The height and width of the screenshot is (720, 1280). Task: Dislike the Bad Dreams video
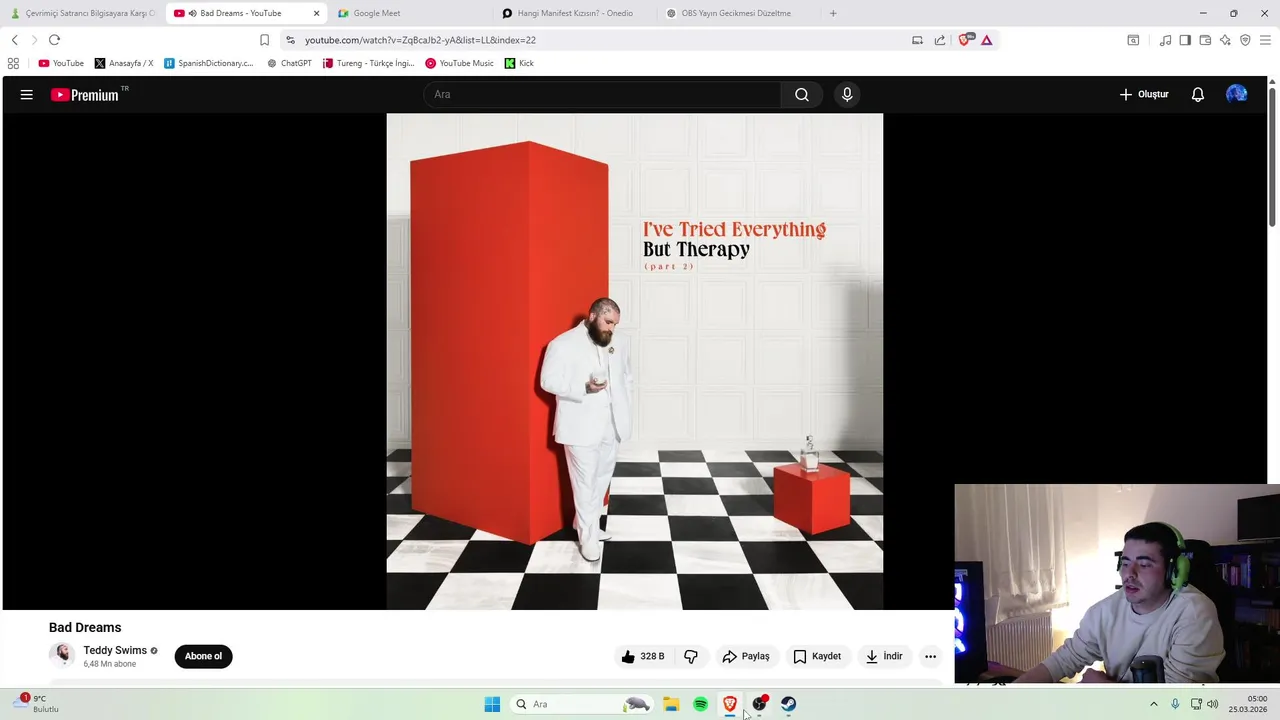[x=691, y=656]
